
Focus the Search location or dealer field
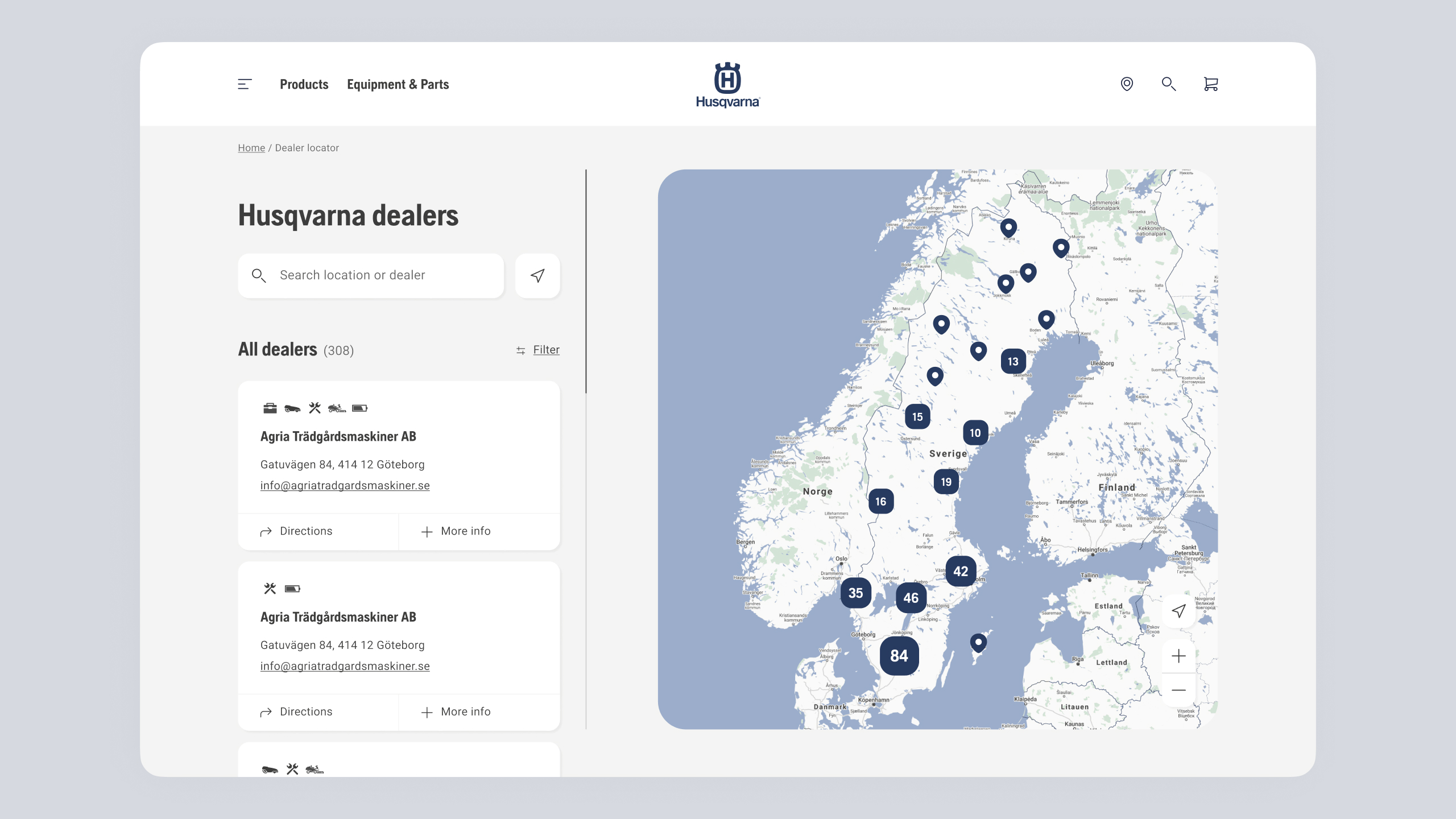(371, 276)
